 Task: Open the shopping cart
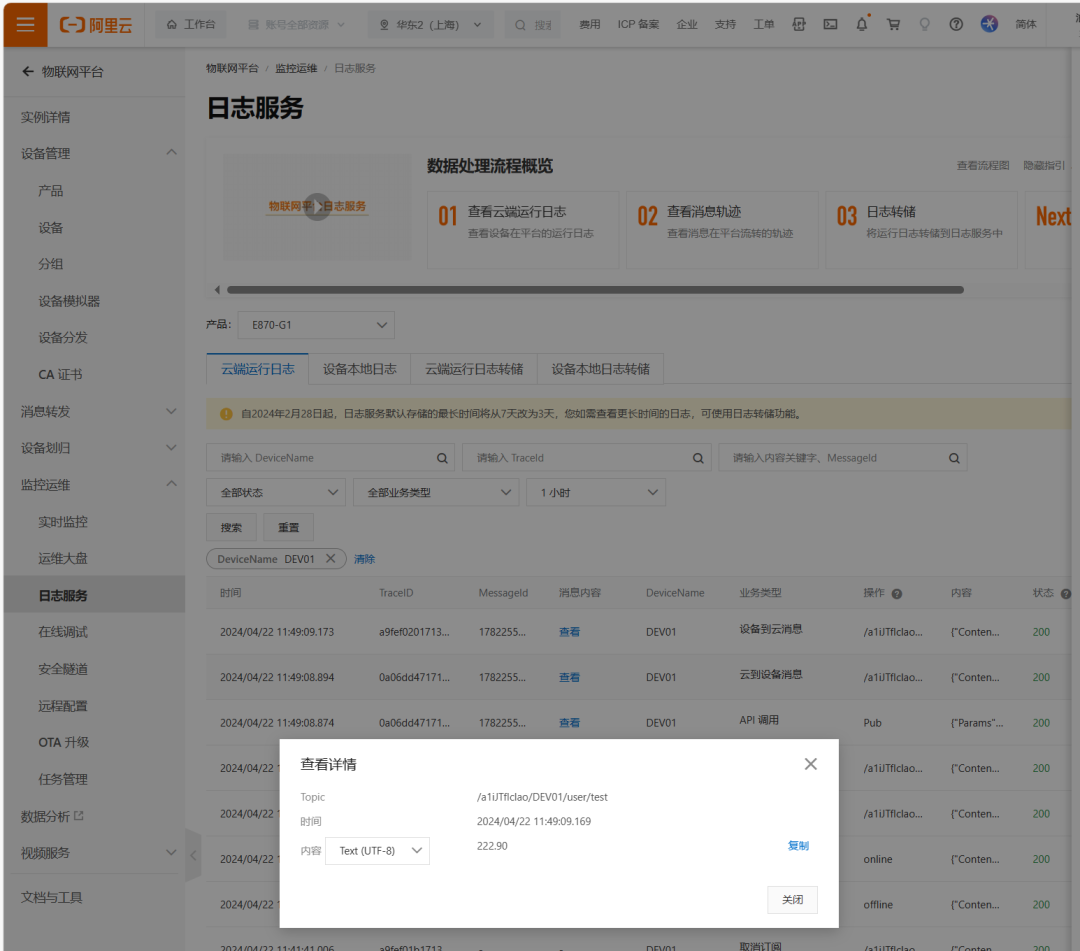point(893,24)
